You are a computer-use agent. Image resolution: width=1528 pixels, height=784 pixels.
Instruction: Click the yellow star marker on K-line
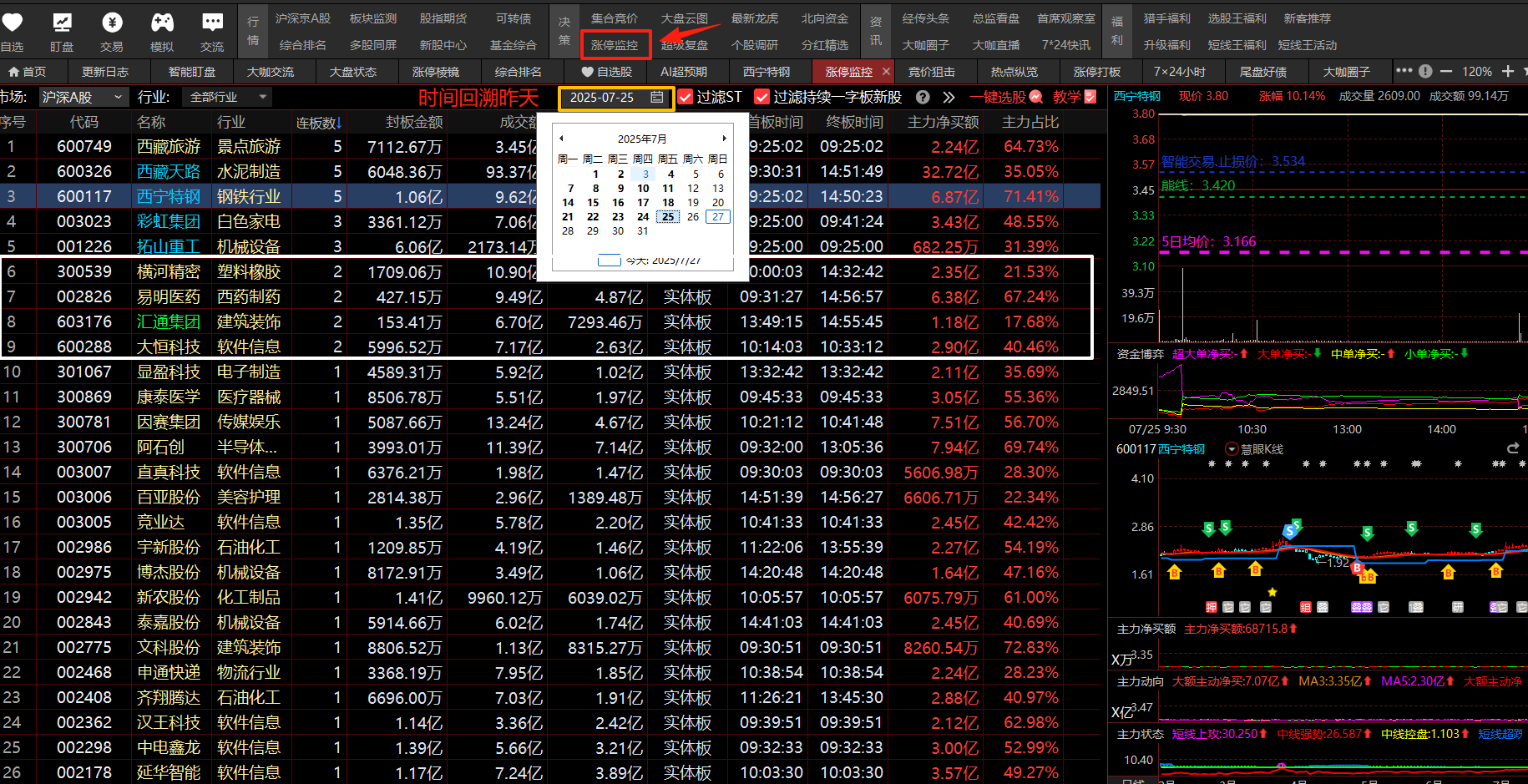1272,592
